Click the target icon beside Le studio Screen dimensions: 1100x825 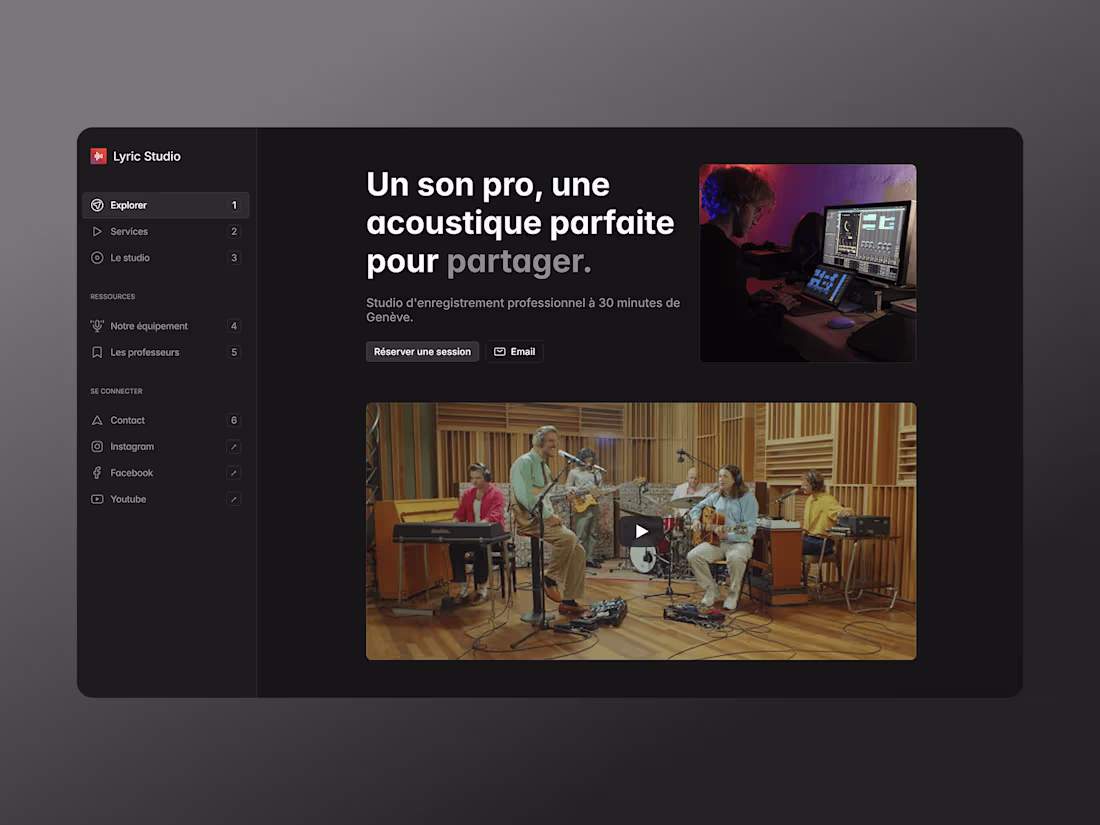tap(97, 257)
